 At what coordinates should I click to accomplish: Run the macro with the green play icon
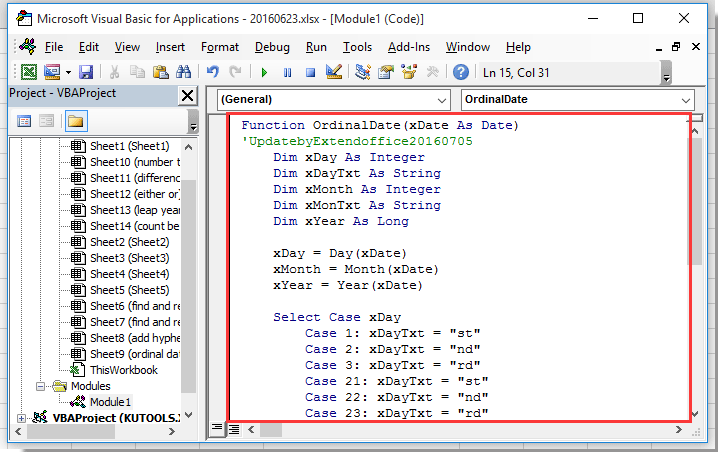[x=264, y=72]
